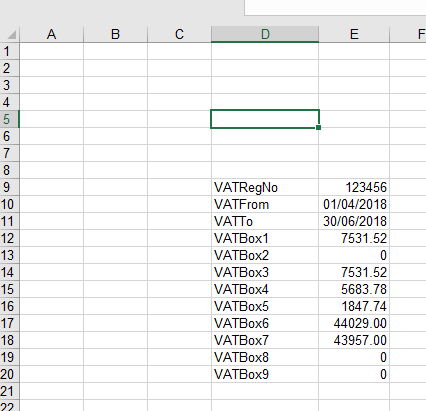This screenshot has height=411, width=426.
Task: Select the VATBox5 value 1847.74
Action: [x=354, y=306]
